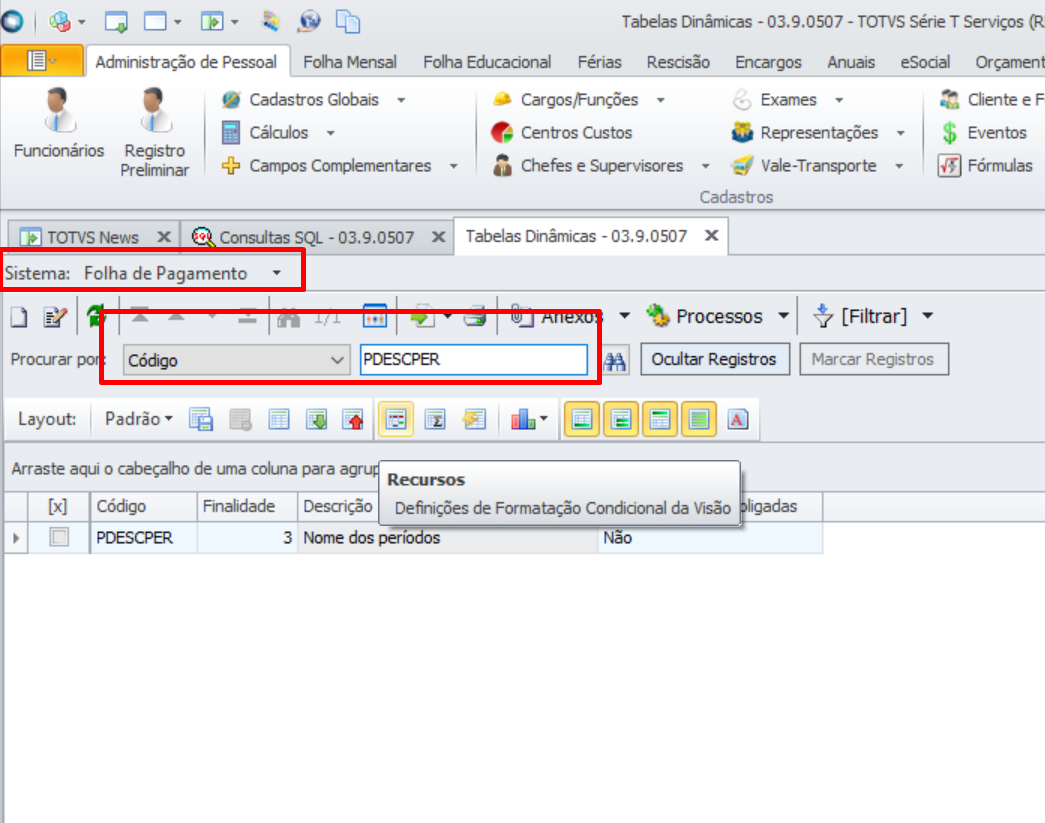1045x823 pixels.
Task: Expand the Anexos dropdown arrow
Action: tap(624, 316)
